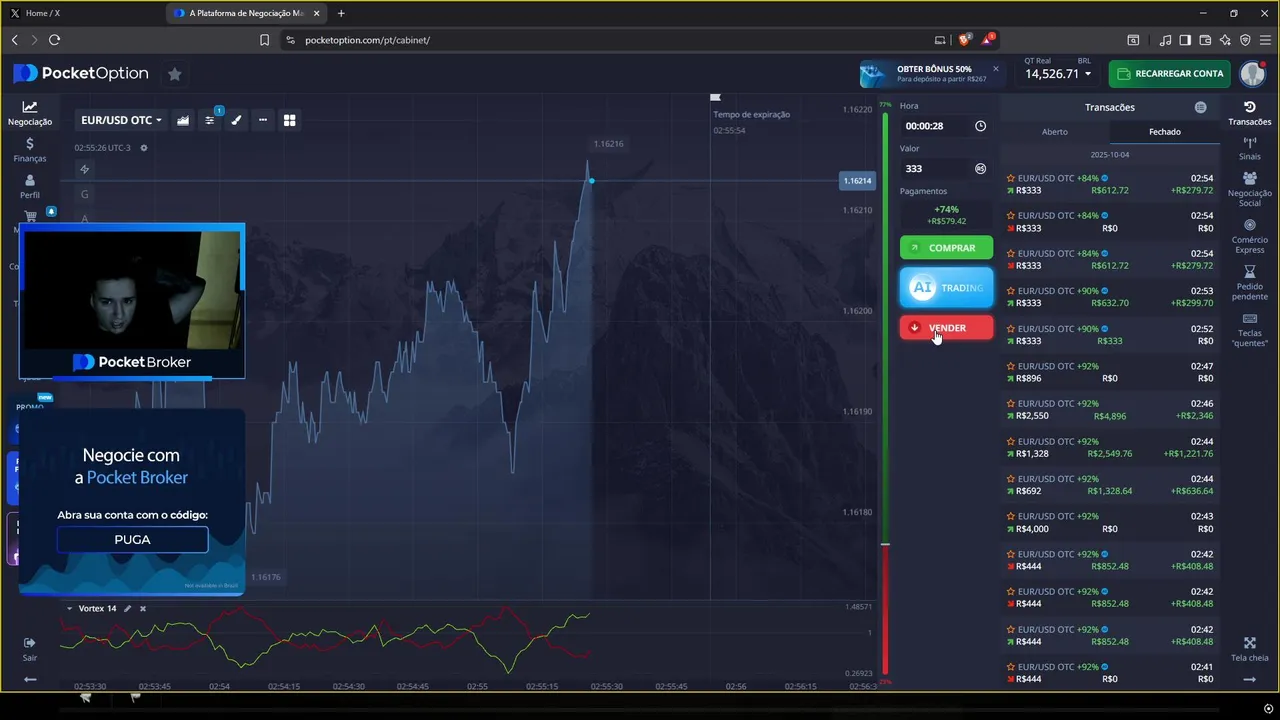Open the multi-chart grid layout icon
Image resolution: width=1280 pixels, height=720 pixels.
pyautogui.click(x=290, y=120)
